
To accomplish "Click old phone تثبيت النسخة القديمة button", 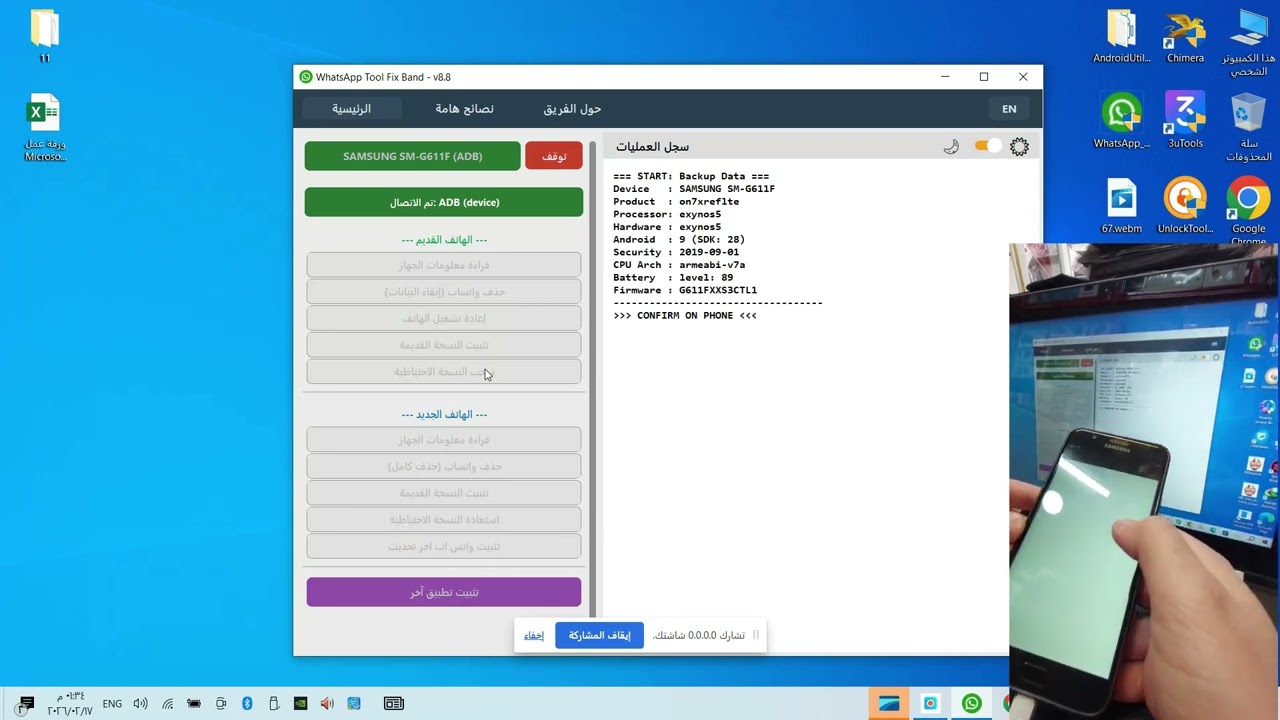I will click(x=444, y=345).
